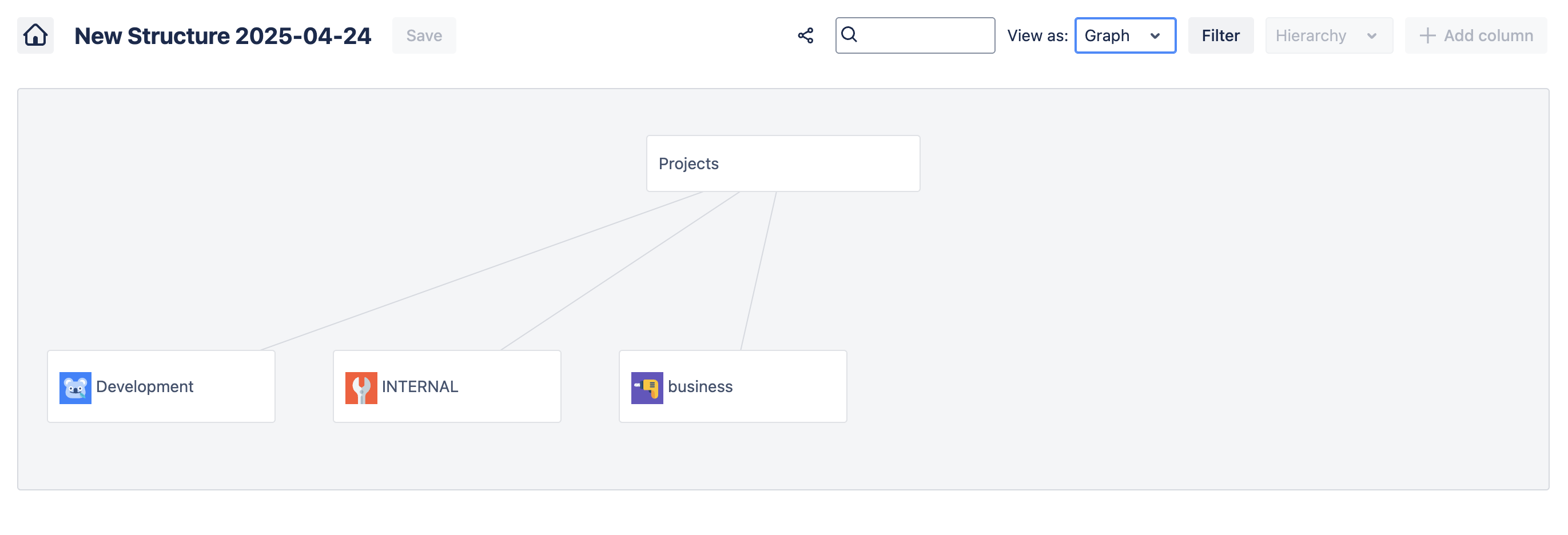Select the INTERNAL node label

coord(419,386)
